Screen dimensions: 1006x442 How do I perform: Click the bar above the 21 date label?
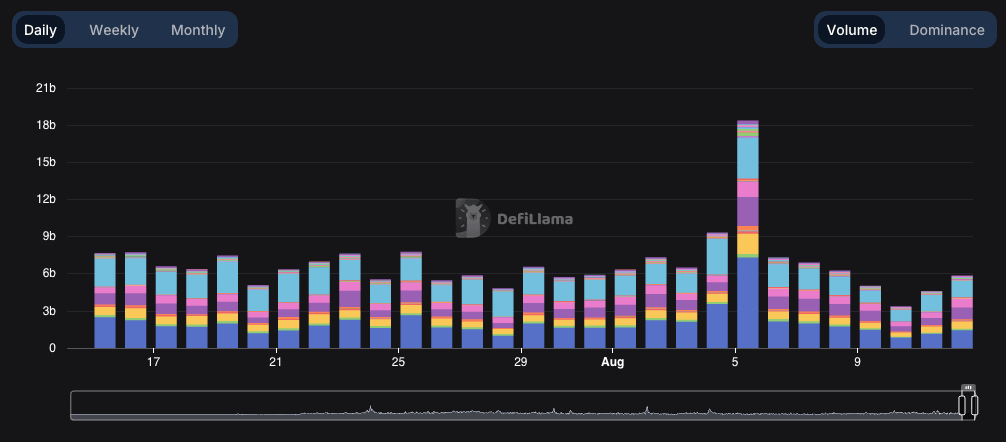point(288,312)
